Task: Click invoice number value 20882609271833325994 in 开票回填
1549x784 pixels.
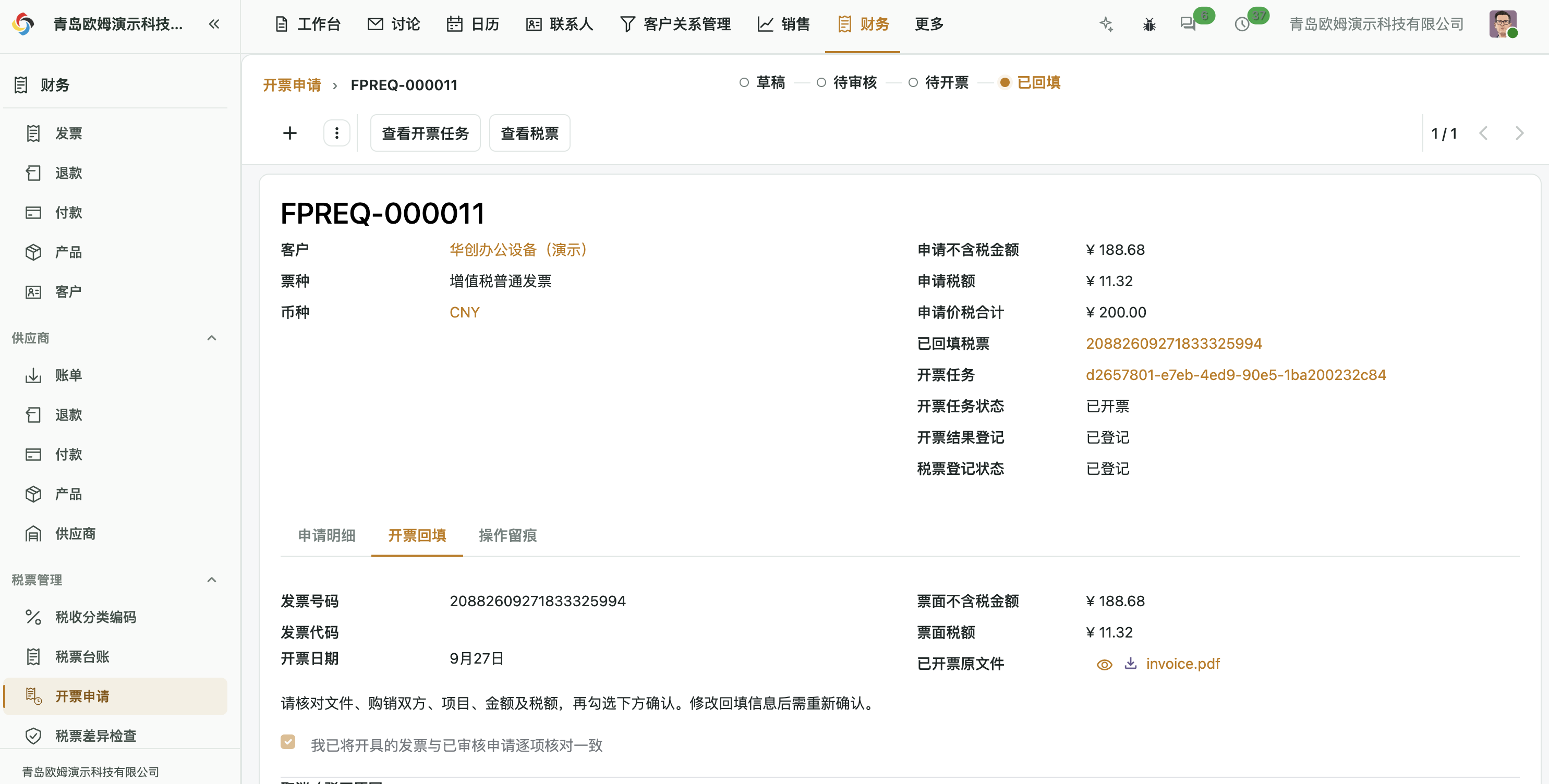Action: (x=538, y=601)
